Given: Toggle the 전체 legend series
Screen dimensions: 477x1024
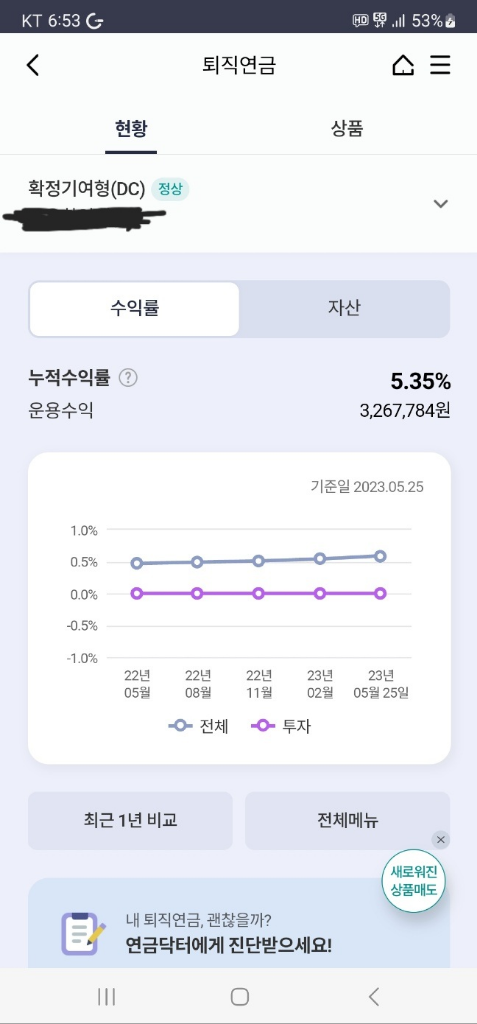Looking at the screenshot, I should click(198, 726).
